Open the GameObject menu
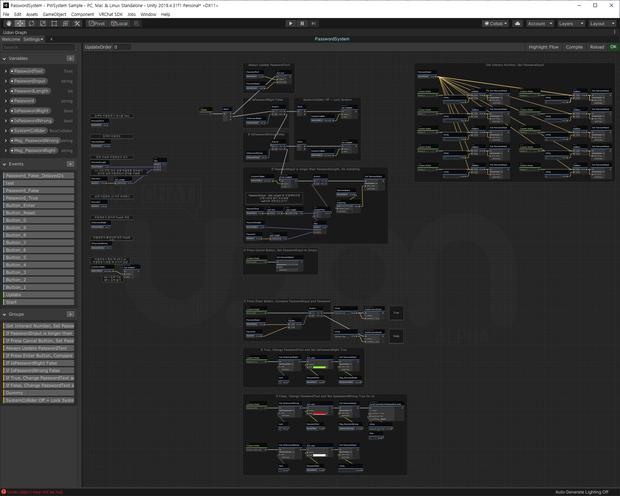This screenshot has height=496, width=620. click(x=54, y=14)
